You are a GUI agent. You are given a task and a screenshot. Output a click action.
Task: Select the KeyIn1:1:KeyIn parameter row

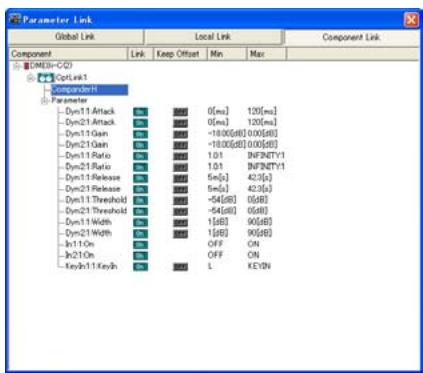[x=91, y=266]
